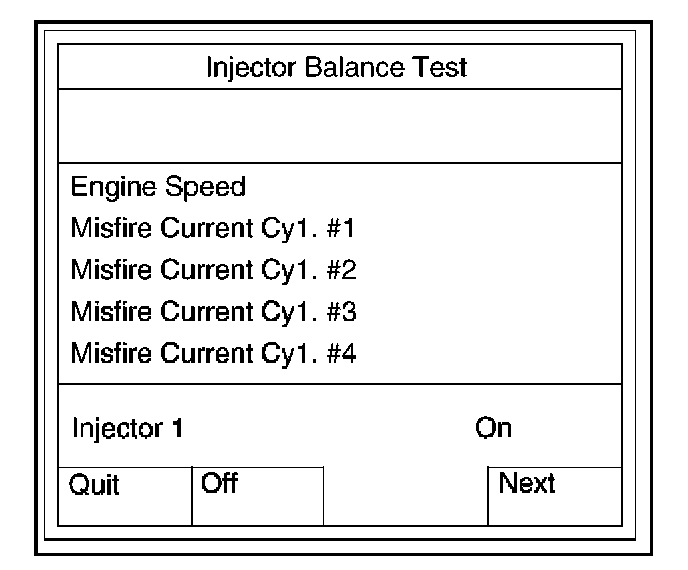Select the Engine Speed parameter row
Screen dimensions: 688x570
pos(158,187)
